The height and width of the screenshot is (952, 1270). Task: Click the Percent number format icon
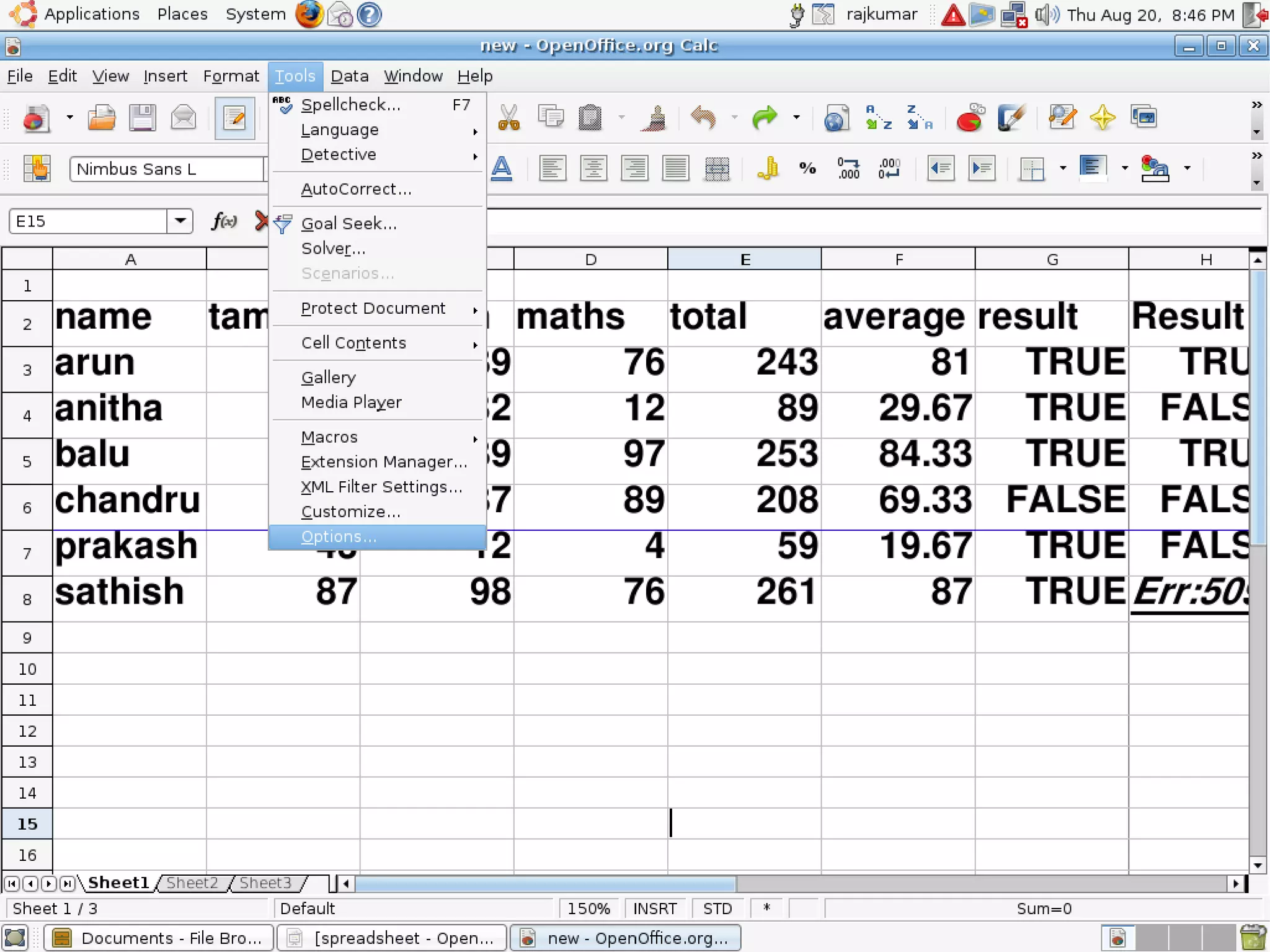click(x=807, y=168)
